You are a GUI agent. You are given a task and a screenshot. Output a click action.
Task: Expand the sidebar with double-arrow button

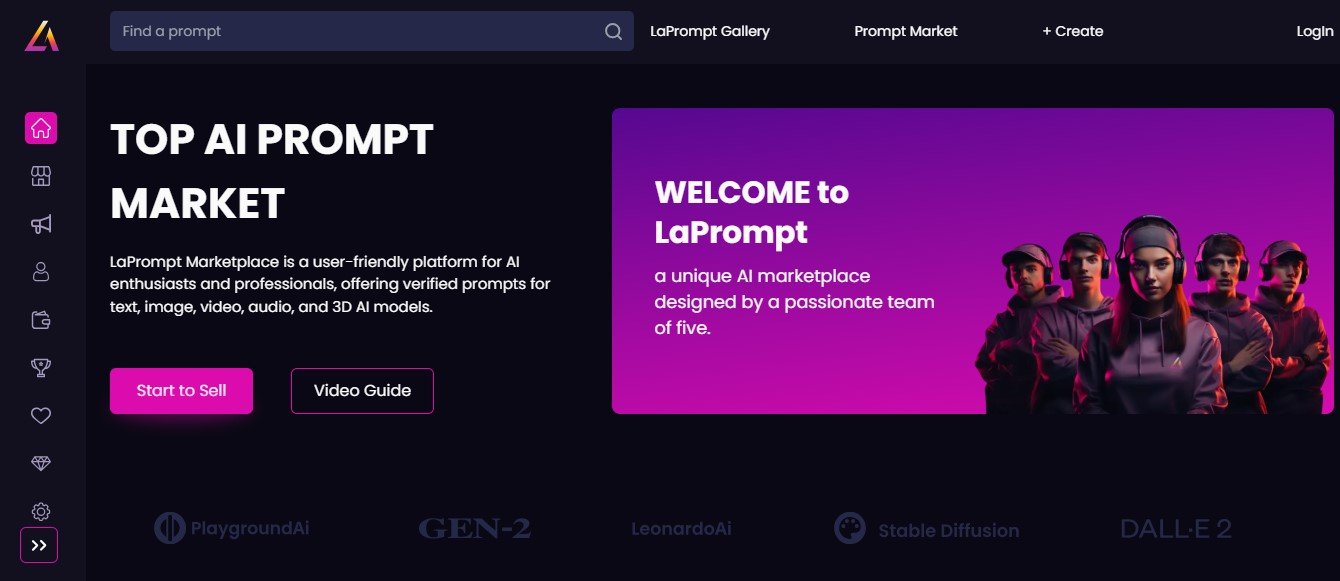click(x=39, y=545)
